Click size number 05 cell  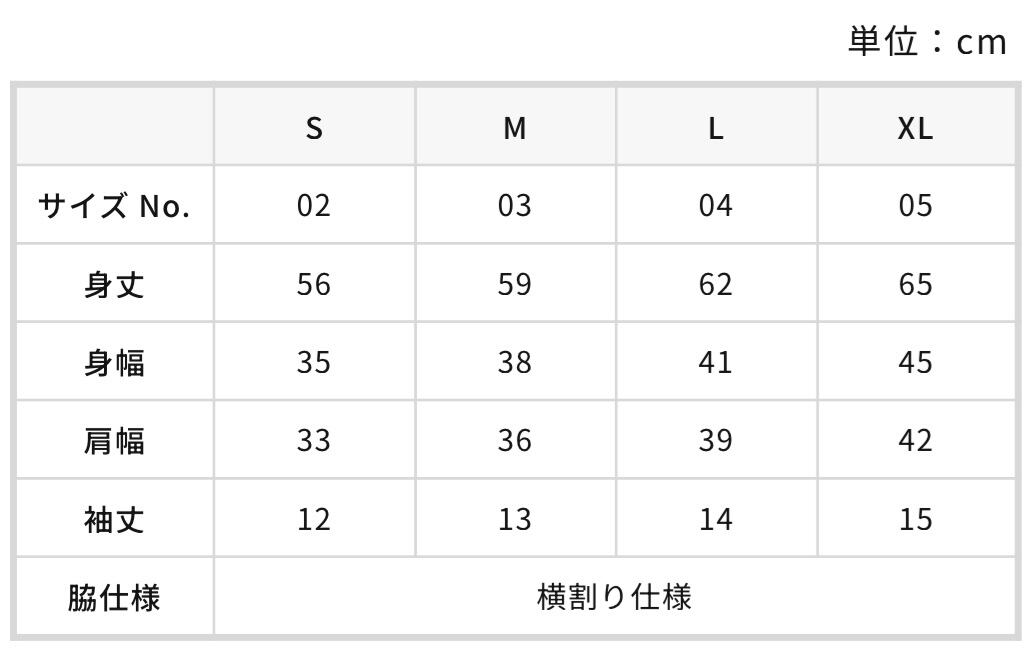coord(916,205)
